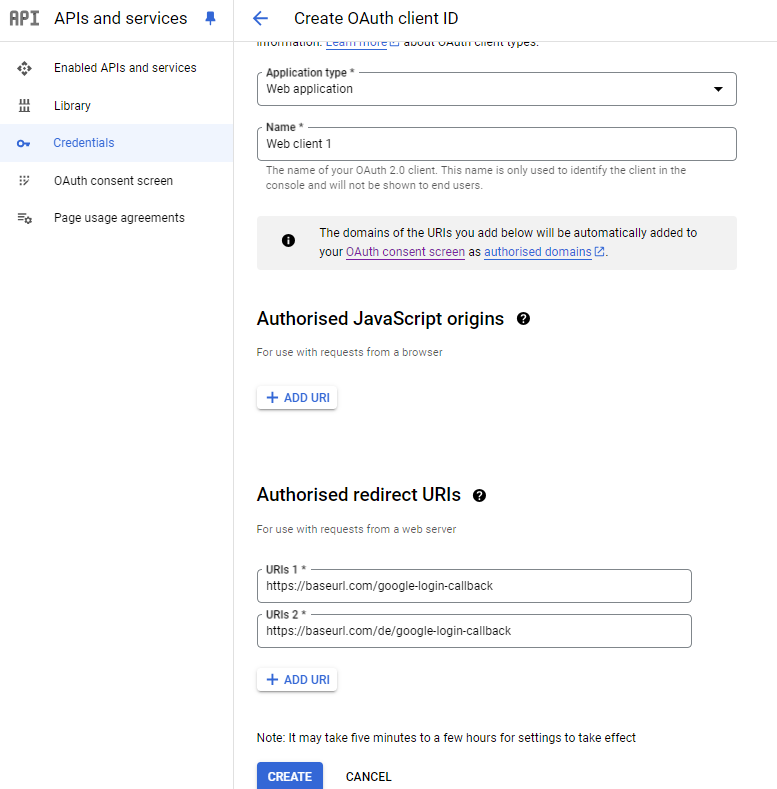
Task: Go back using the left arrow icon
Action: click(260, 19)
